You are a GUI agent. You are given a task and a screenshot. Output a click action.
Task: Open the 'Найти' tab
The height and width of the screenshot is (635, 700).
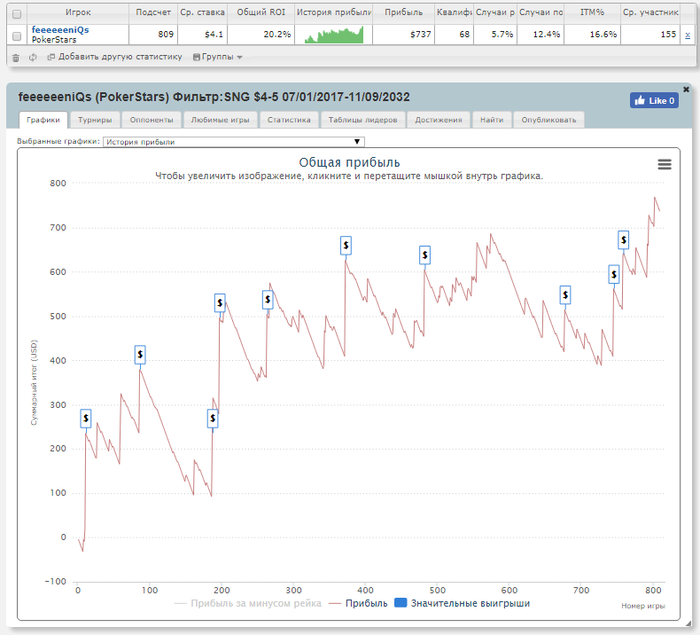coord(492,120)
